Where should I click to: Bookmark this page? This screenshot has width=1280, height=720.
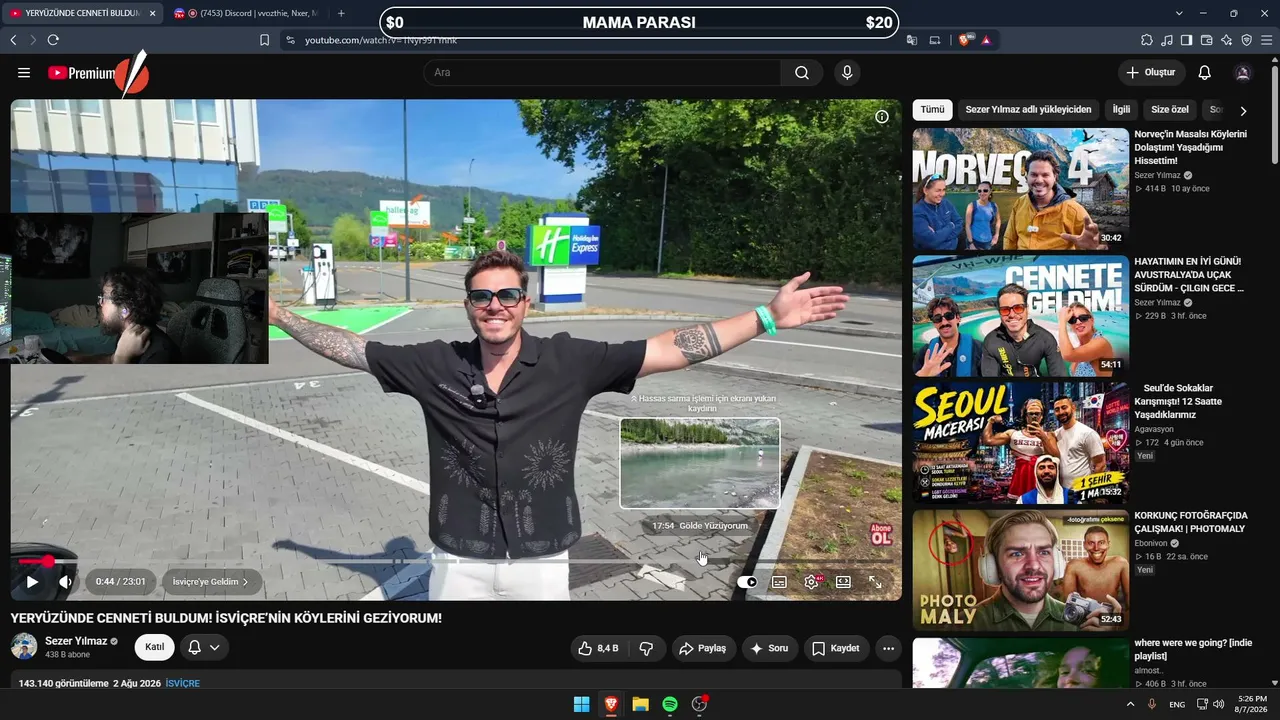[265, 40]
